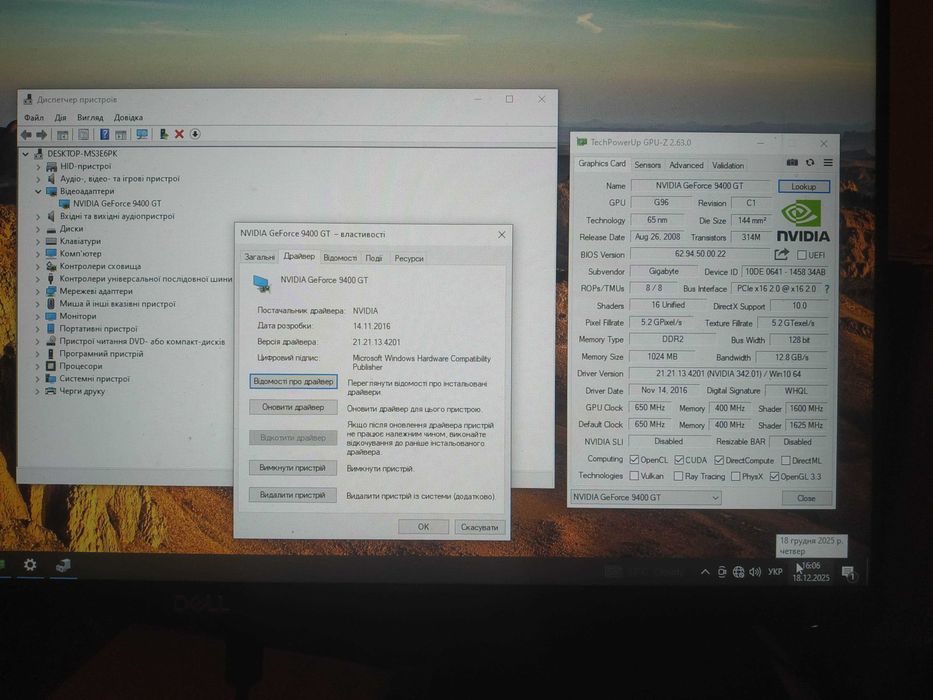
Task: Click the network globe tray icon
Action: tap(738, 572)
